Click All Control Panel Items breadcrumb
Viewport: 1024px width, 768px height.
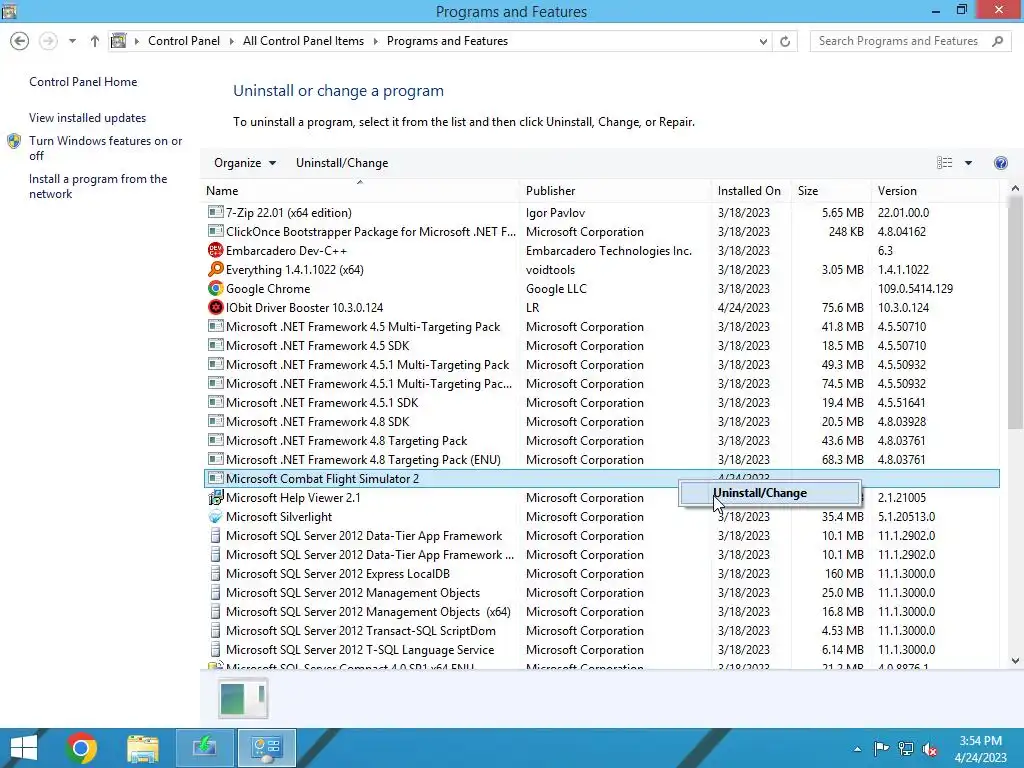click(x=303, y=41)
